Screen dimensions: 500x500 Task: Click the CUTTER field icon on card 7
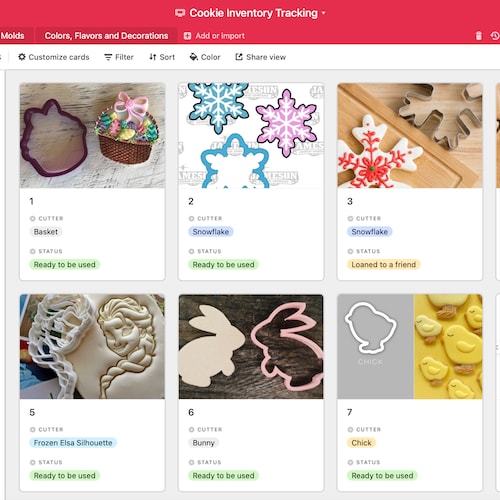click(x=350, y=430)
